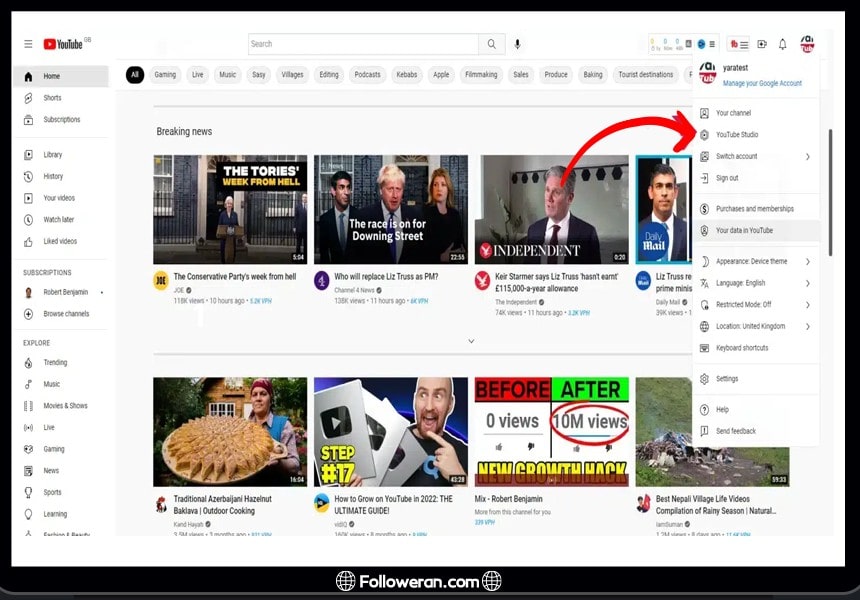860x600 pixels.
Task: Click in the Search input field
Action: [362, 44]
